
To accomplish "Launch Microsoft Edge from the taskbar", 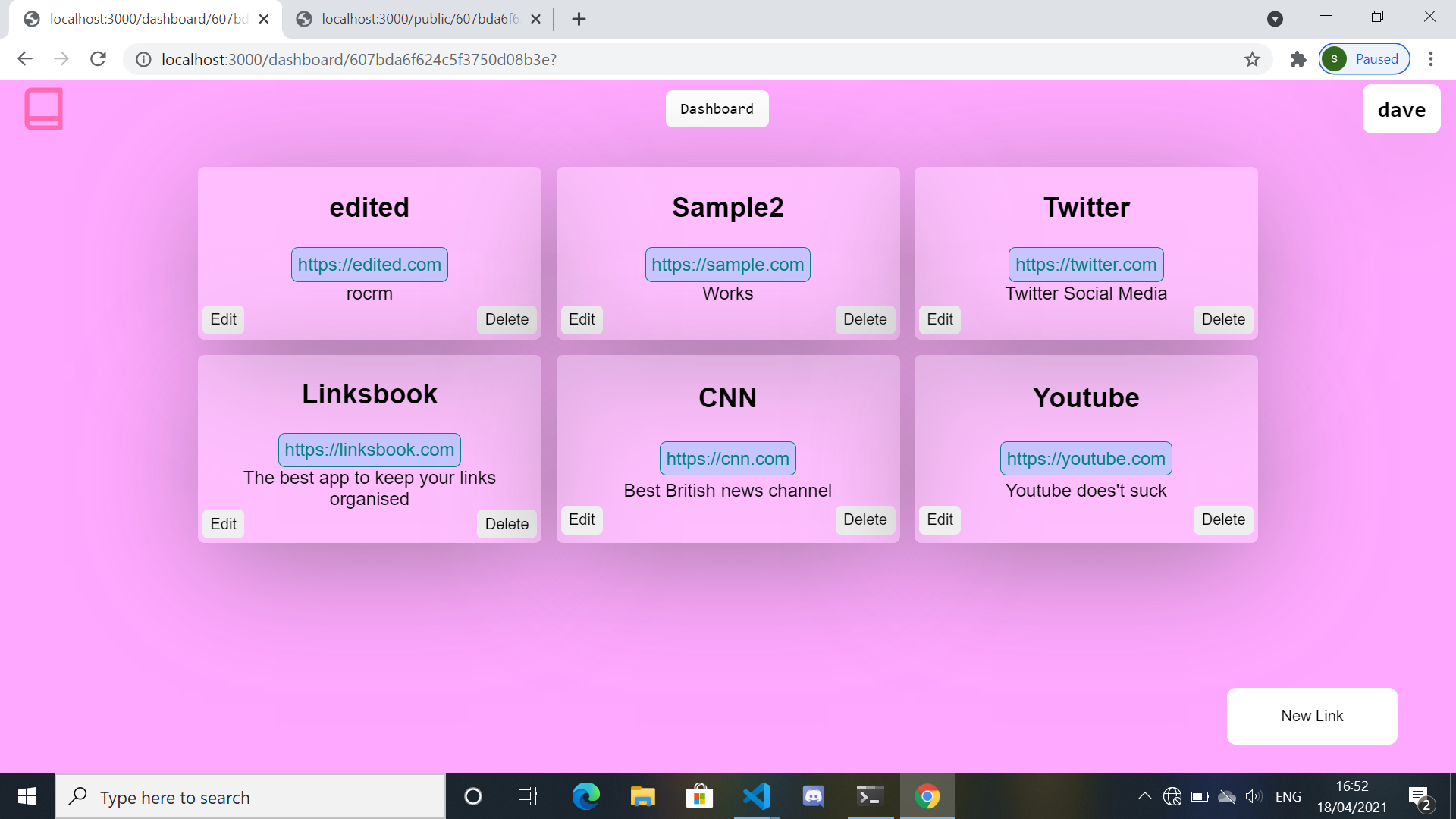I will pos(585,796).
